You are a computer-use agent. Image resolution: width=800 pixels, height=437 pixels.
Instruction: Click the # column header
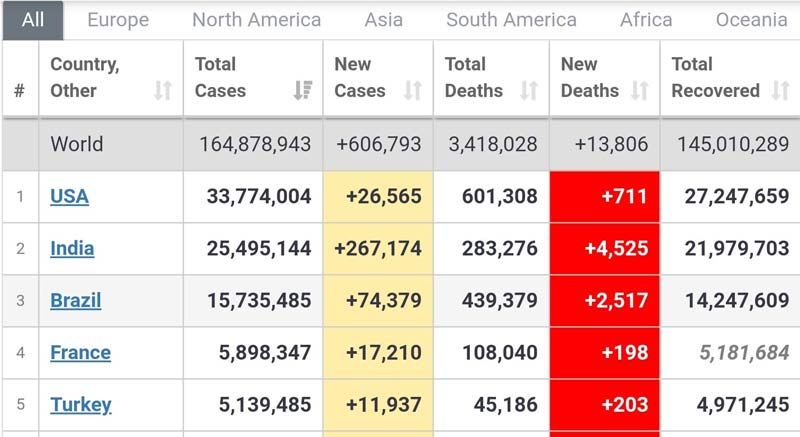tap(19, 91)
